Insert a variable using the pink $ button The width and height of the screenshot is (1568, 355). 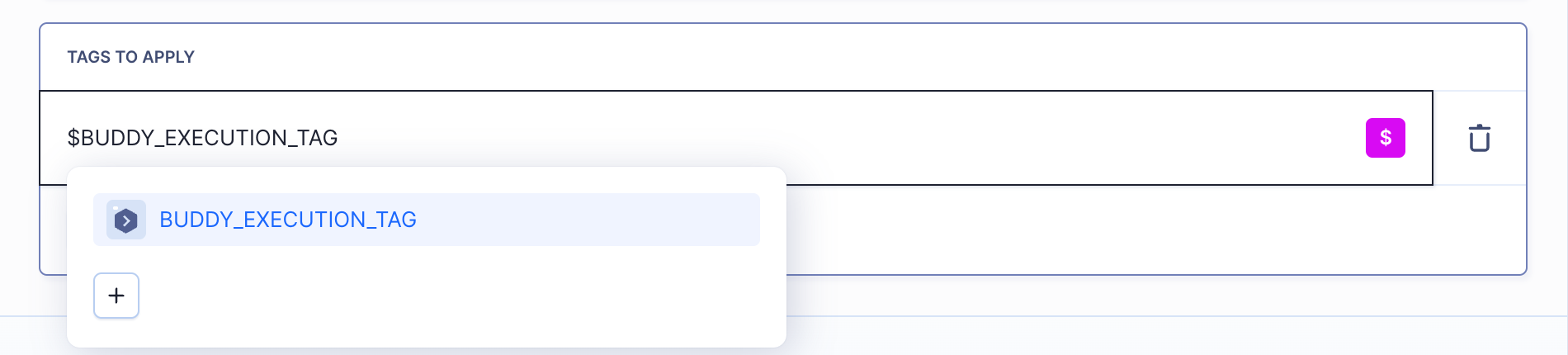(1385, 138)
